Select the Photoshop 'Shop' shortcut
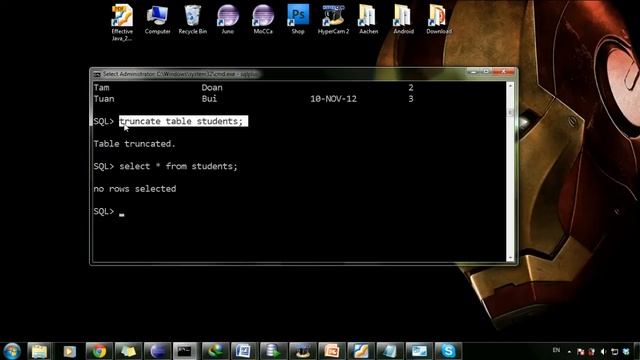 tap(298, 20)
